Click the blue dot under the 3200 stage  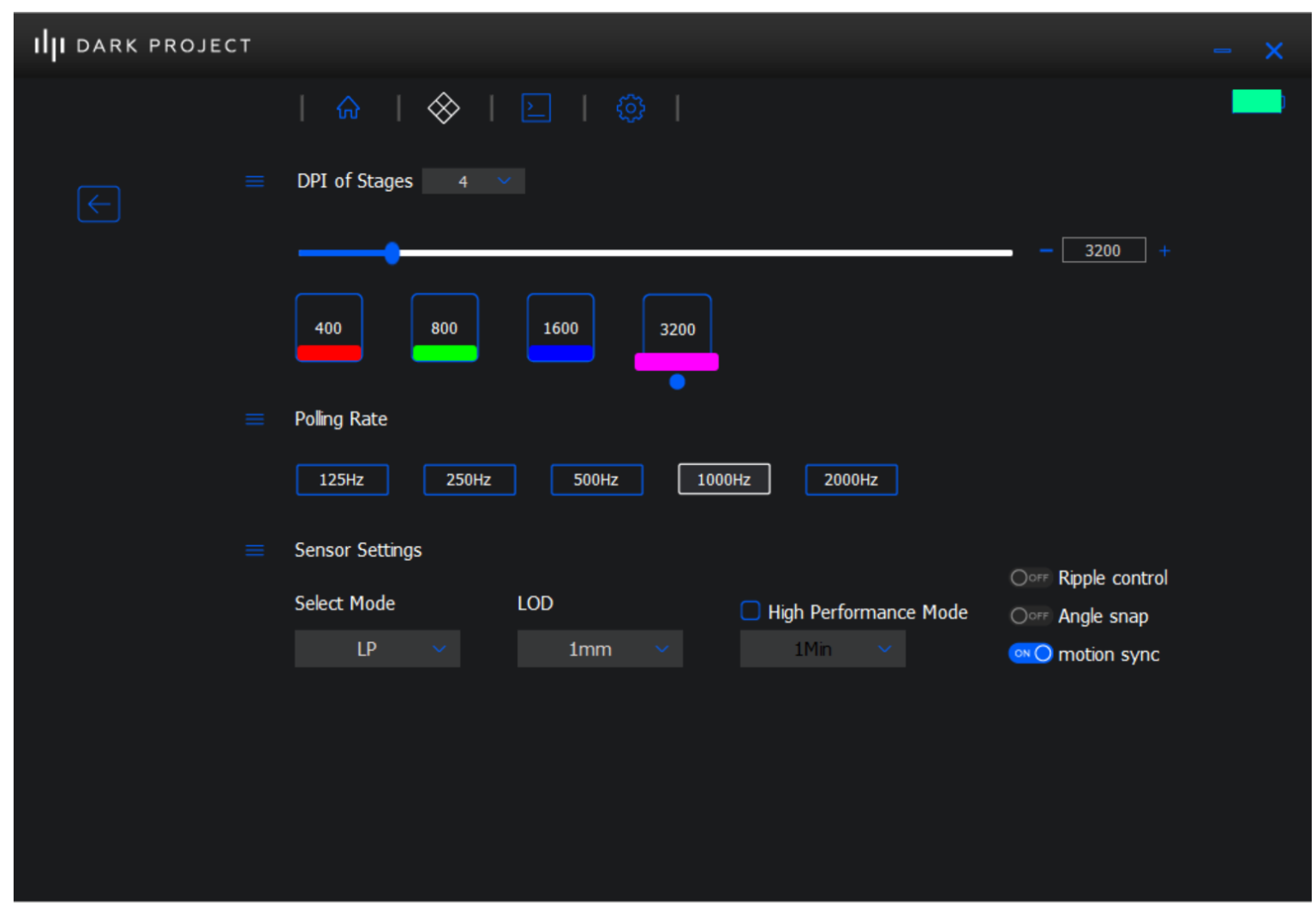click(x=677, y=382)
